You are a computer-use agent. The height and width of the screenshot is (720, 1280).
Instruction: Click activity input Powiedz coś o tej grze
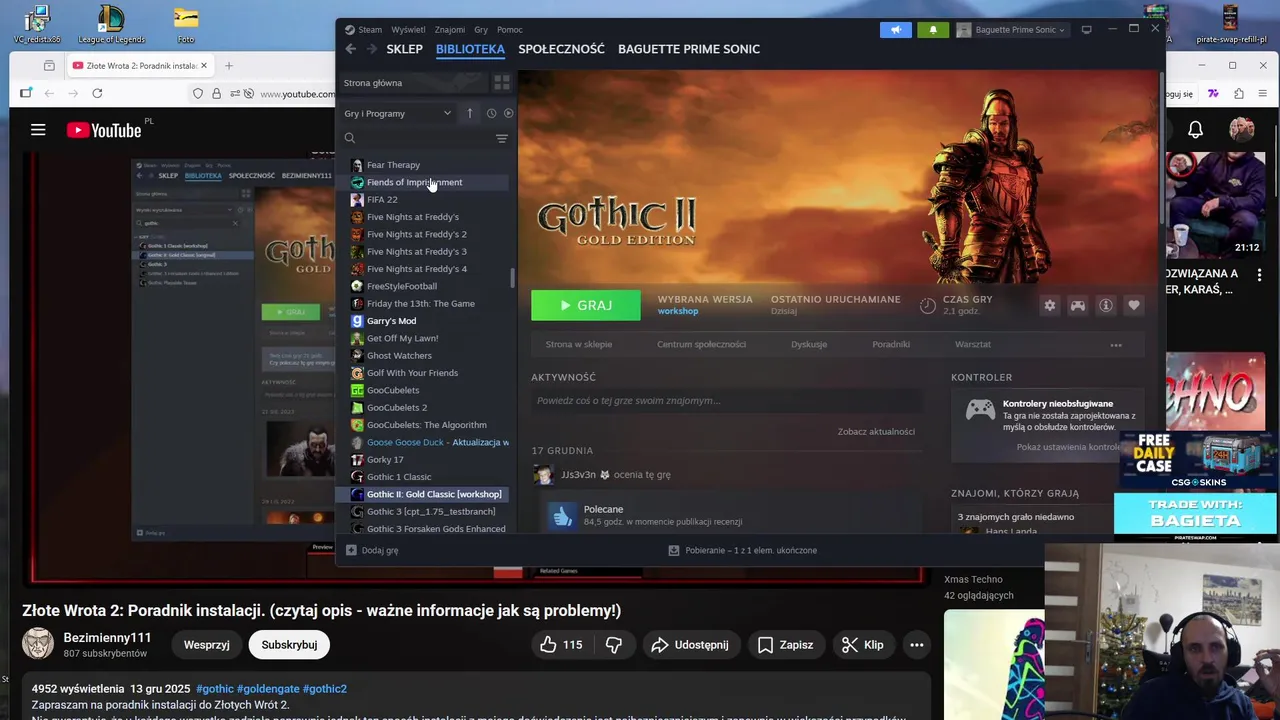point(728,401)
